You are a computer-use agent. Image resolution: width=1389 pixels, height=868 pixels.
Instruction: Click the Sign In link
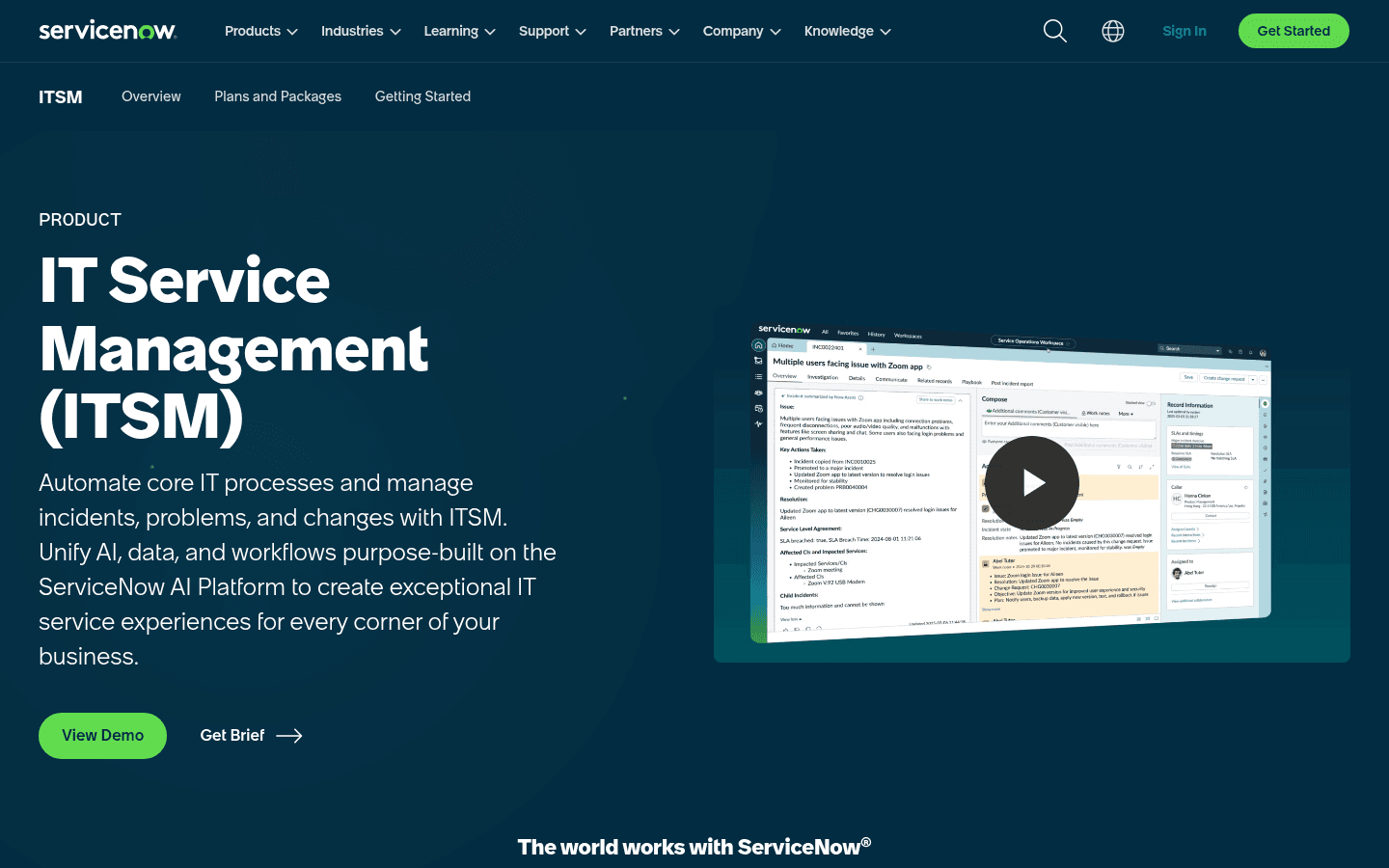point(1185,31)
